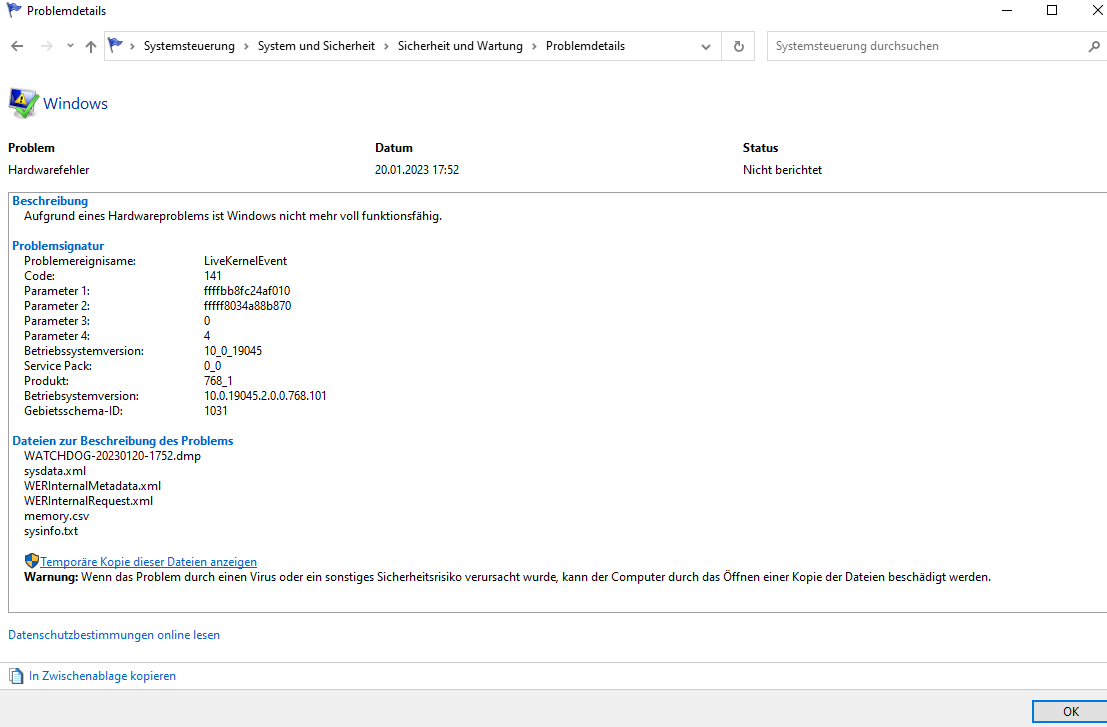The width and height of the screenshot is (1107, 727).
Task: Click Dateien zur Beschreibung des Problems heading
Action: (123, 440)
